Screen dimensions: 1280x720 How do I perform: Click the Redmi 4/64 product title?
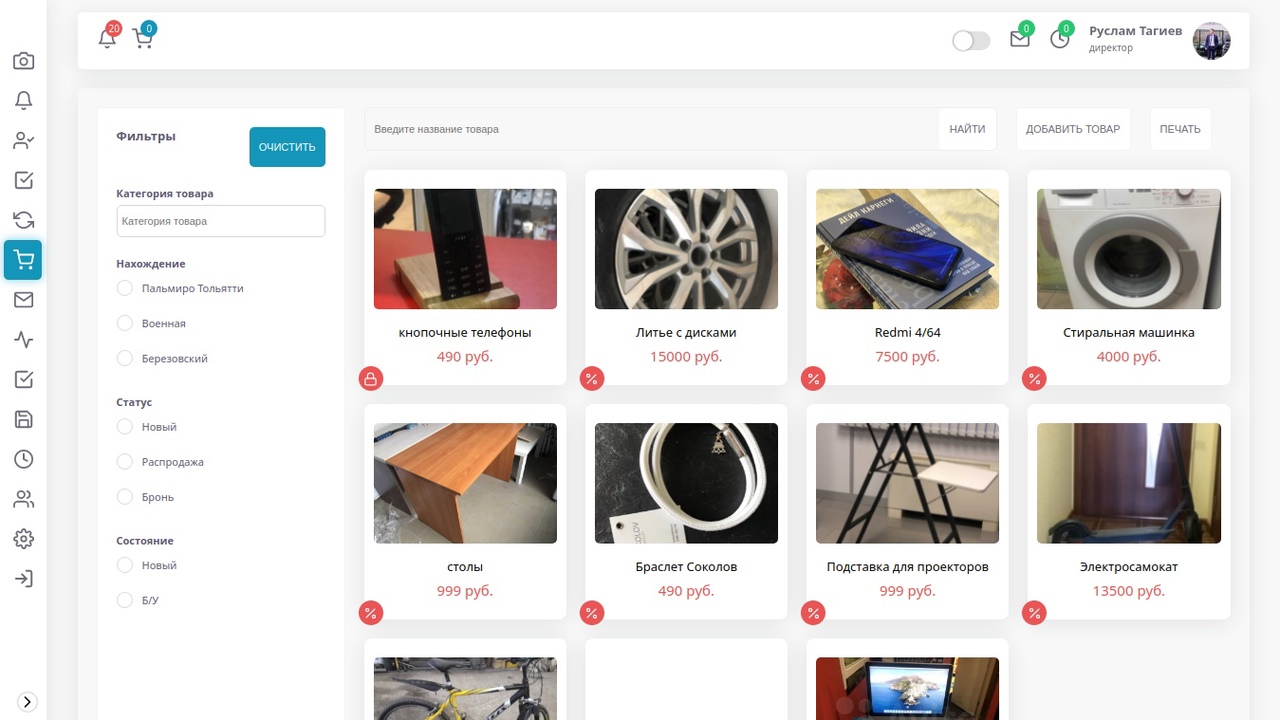point(907,333)
